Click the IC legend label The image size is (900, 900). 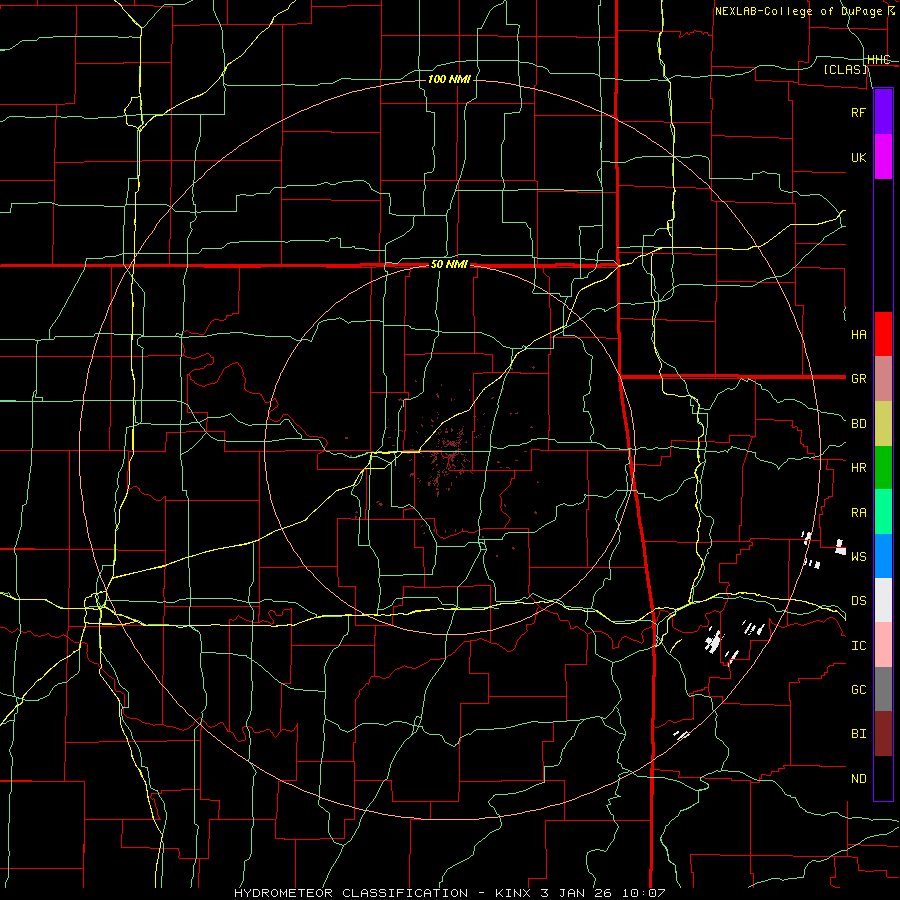click(858, 646)
